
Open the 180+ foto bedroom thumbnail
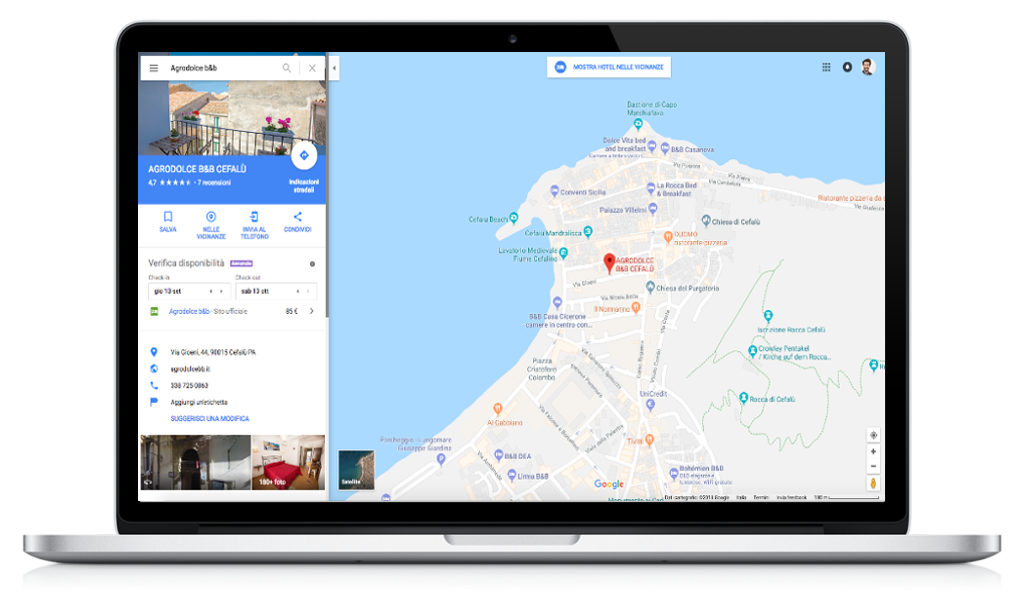(288, 462)
